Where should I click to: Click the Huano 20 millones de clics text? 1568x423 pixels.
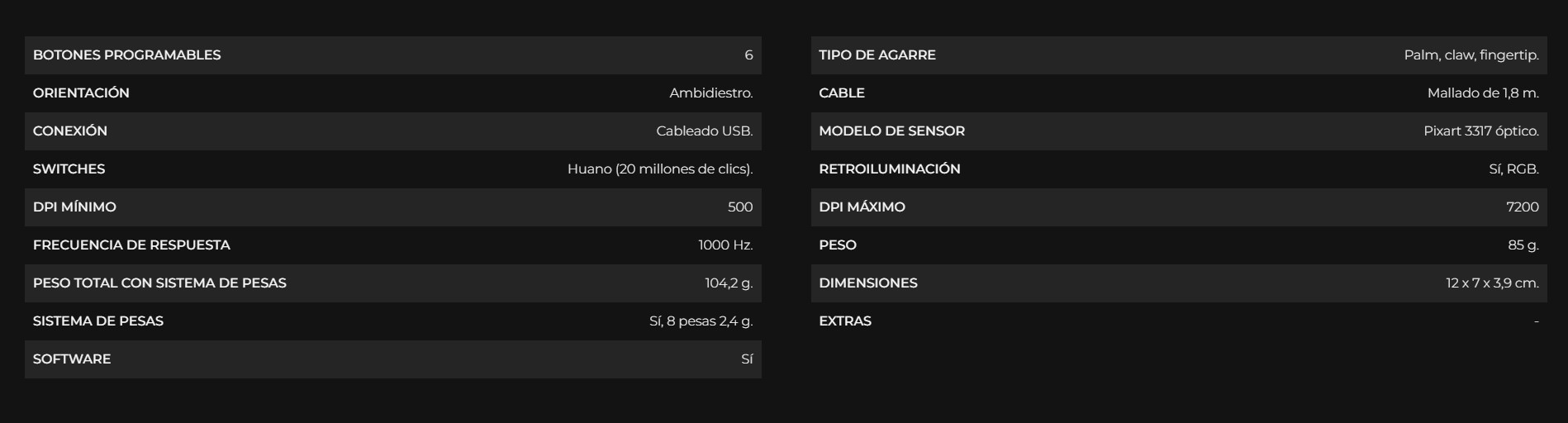coord(659,169)
